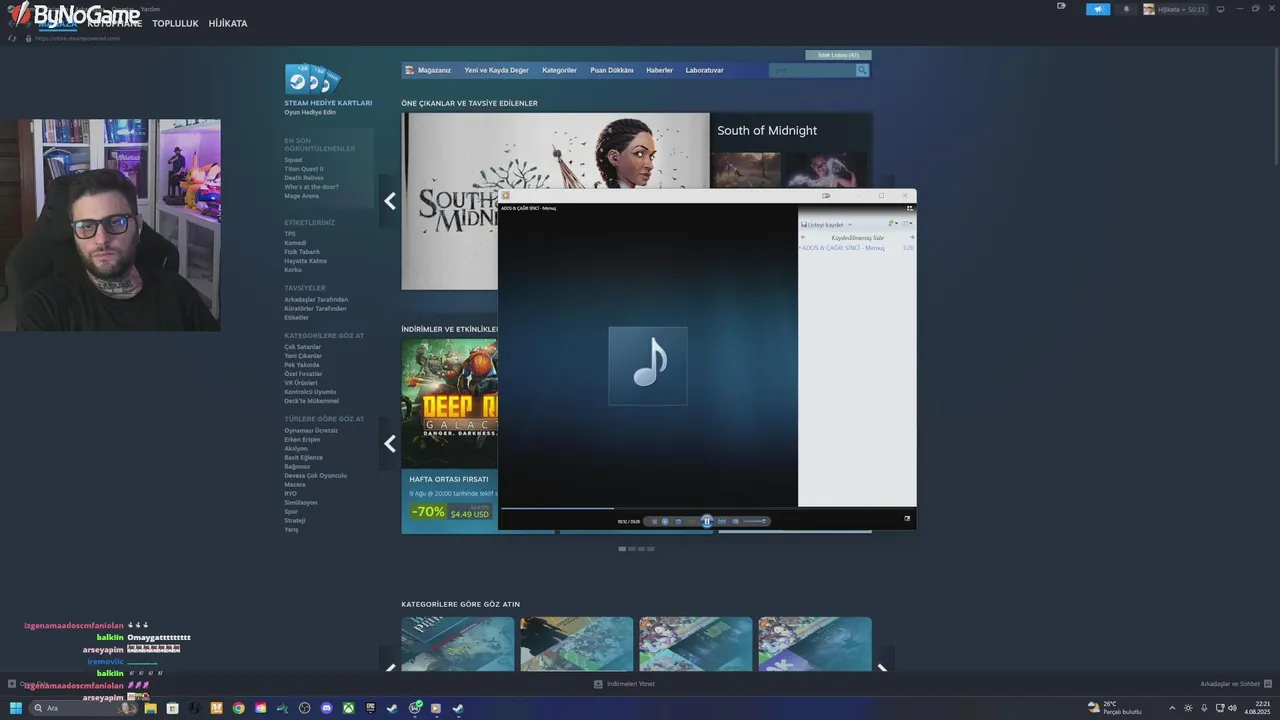
Task: Open 'Who's at the door?' link
Action: tap(311, 187)
